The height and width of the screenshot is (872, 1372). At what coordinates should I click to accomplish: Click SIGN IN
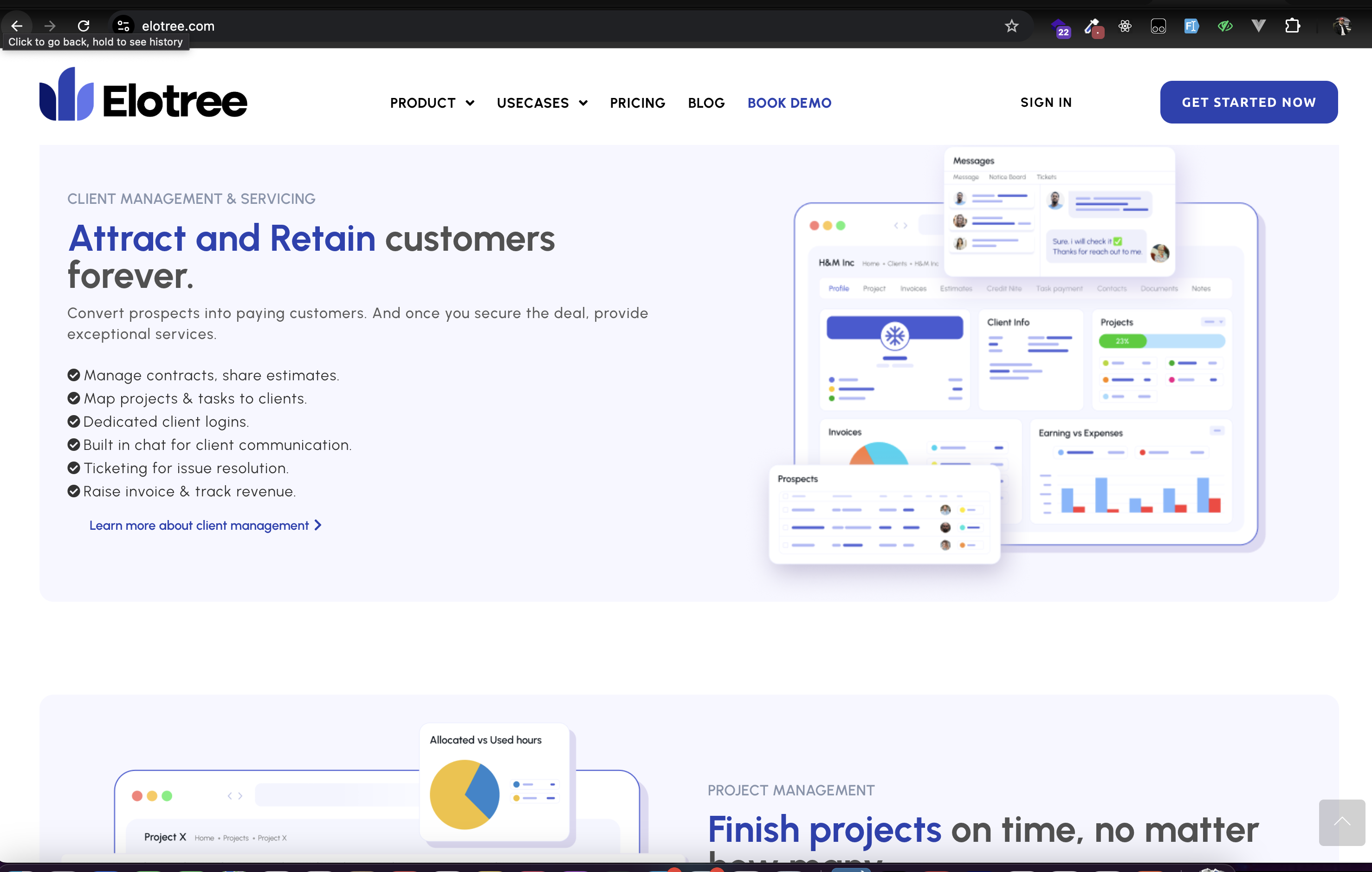[1046, 102]
